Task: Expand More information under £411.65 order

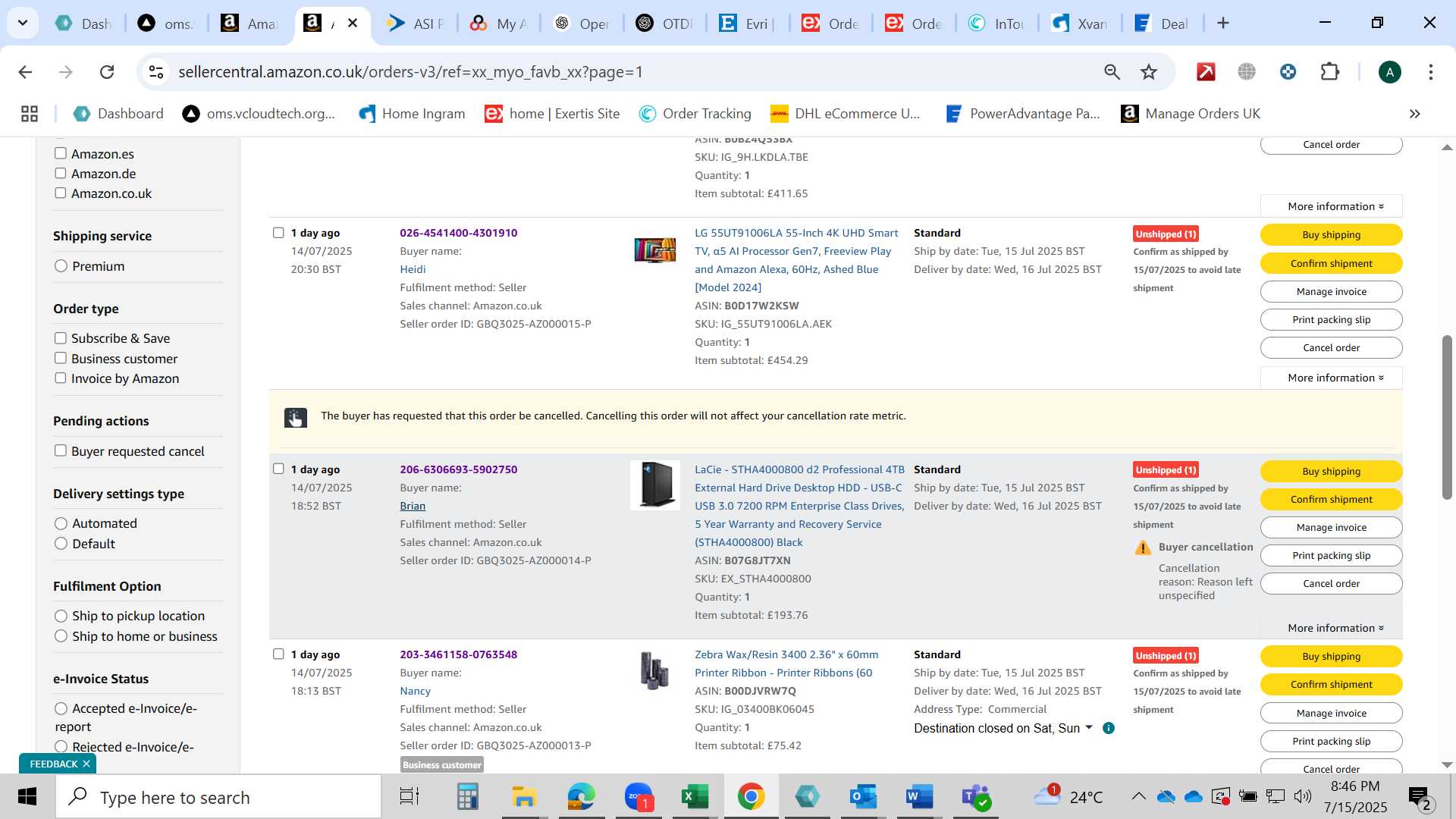Action: 1332,206
